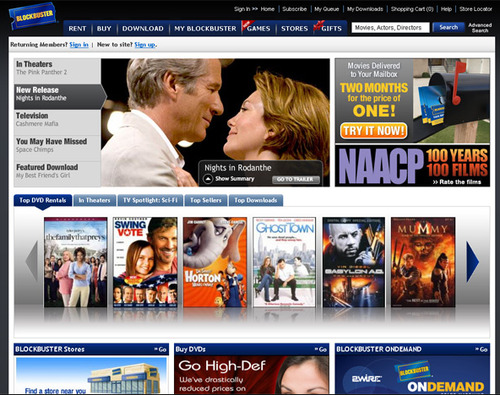Image resolution: width=500 pixels, height=395 pixels.
Task: Open The Family That Preys cover
Action: (x=76, y=262)
